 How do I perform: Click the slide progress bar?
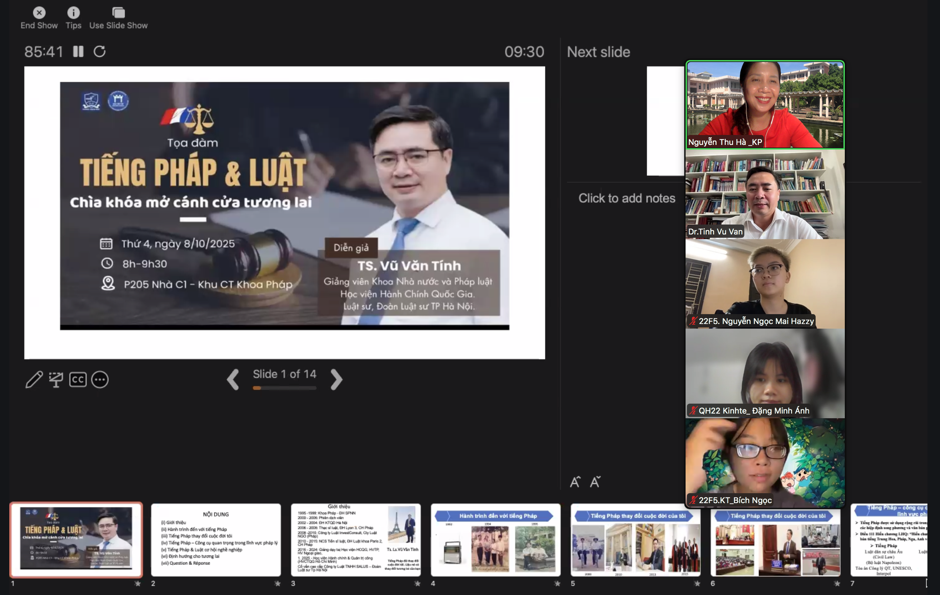click(x=284, y=388)
